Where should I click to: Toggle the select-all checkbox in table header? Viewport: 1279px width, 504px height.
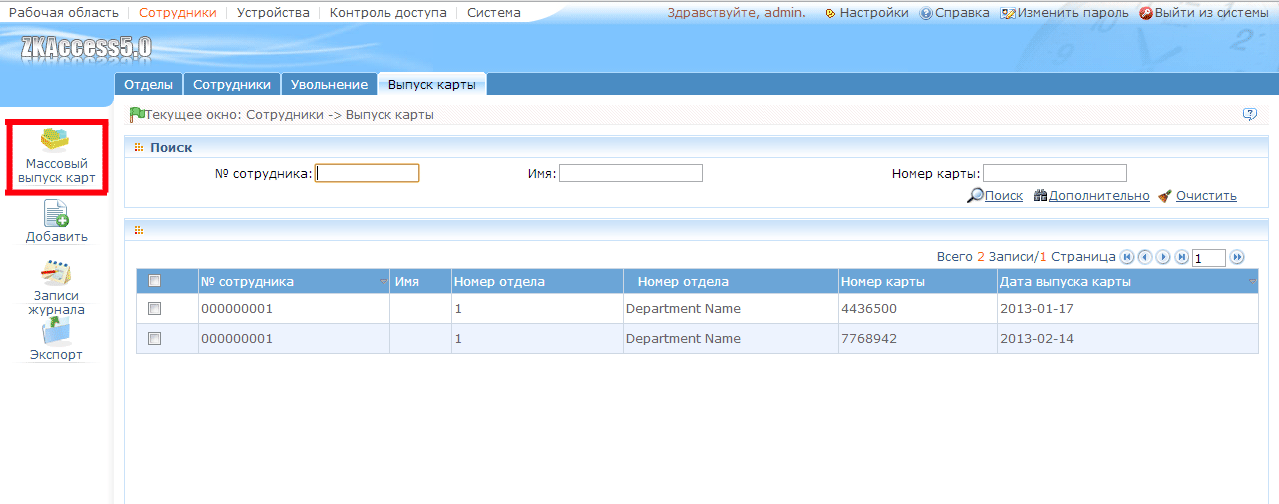click(x=154, y=281)
